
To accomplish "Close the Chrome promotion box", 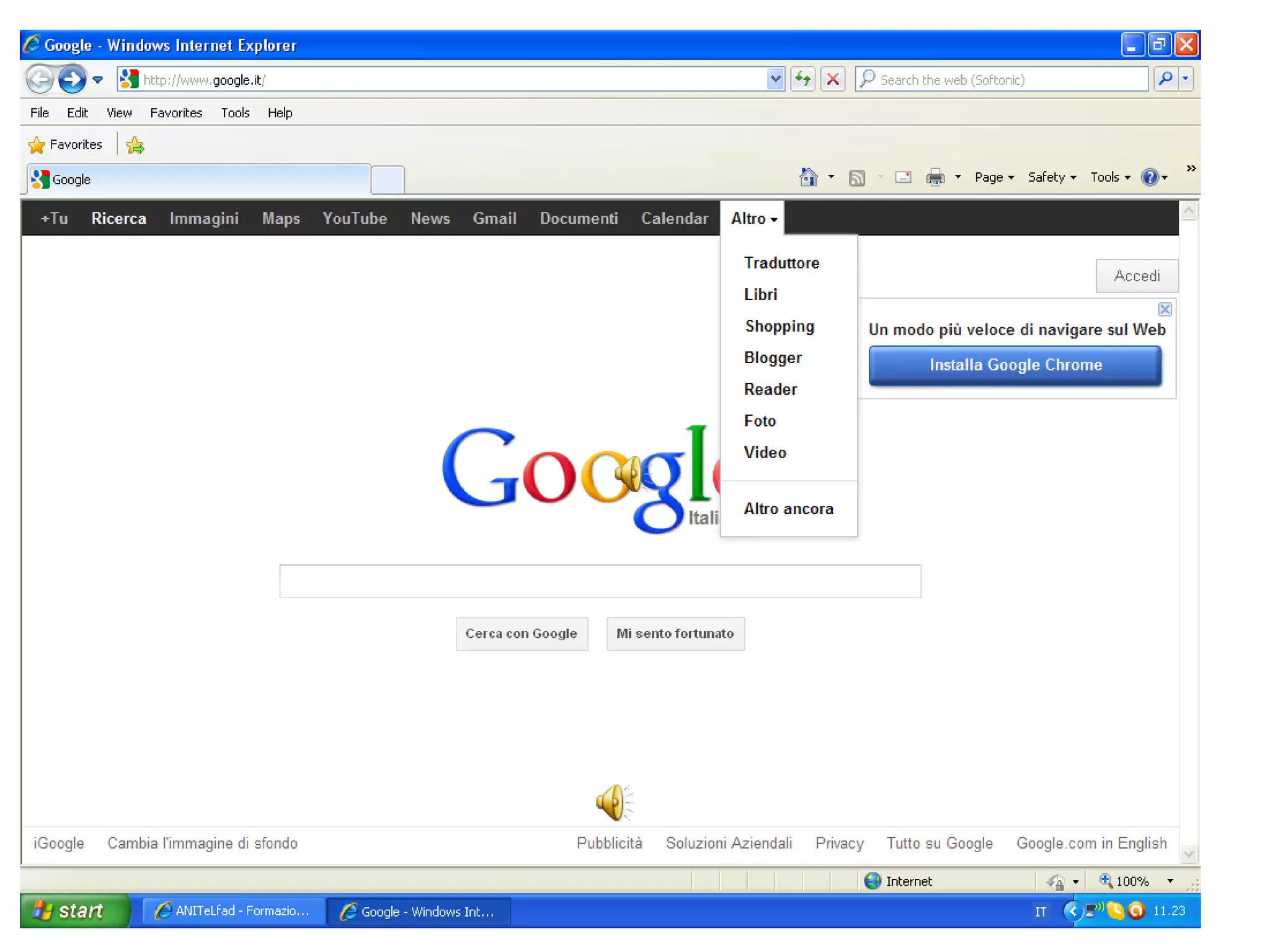I will (1165, 309).
